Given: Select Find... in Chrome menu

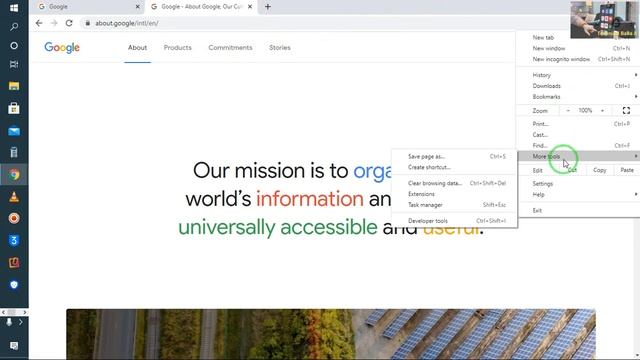Looking at the screenshot, I should coord(578,145).
